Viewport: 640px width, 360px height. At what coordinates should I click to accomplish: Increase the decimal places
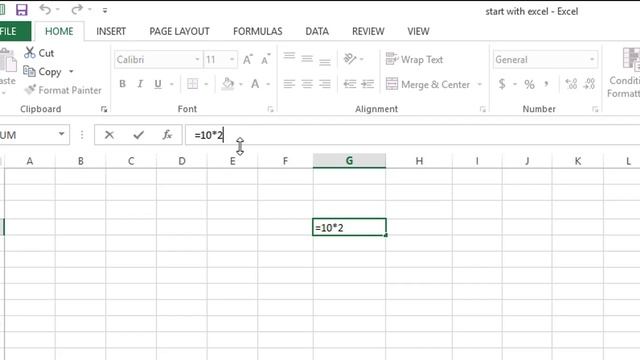(571, 84)
